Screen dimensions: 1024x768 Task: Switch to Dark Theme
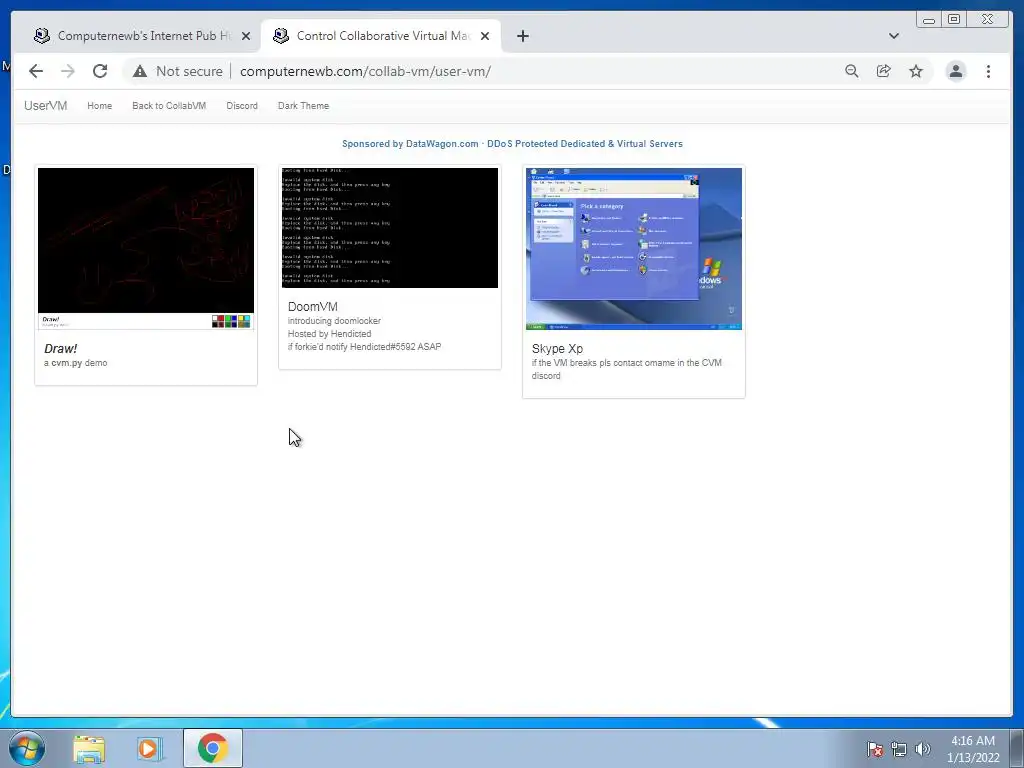(303, 106)
